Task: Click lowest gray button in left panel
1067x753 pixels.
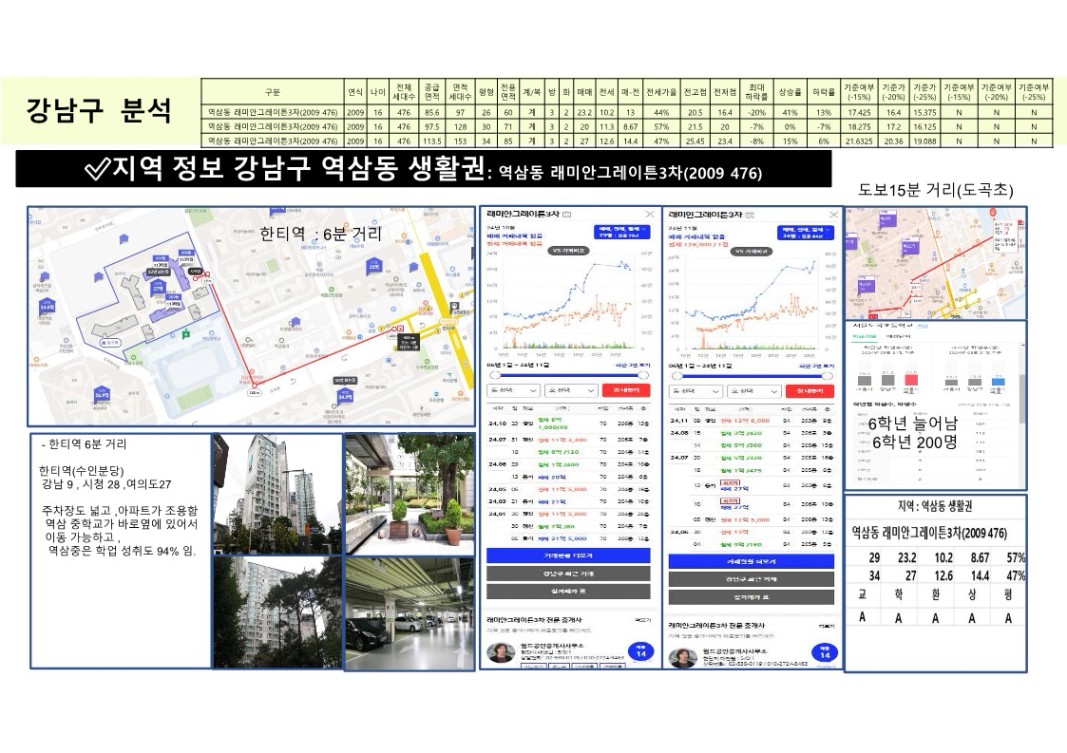Action: pos(568,592)
